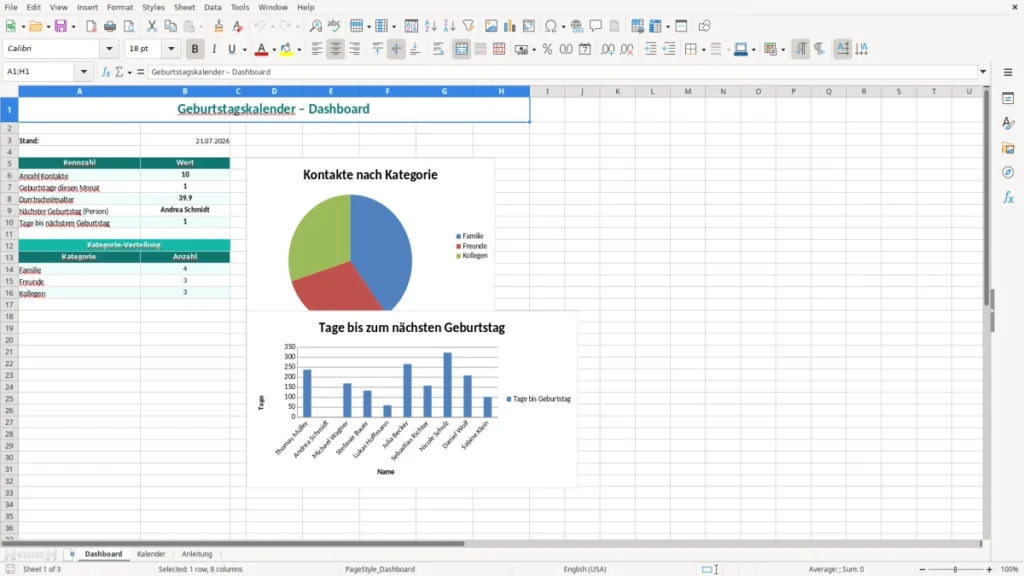
Task: Click the Draw Functions shapes icon
Action: click(x=704, y=26)
